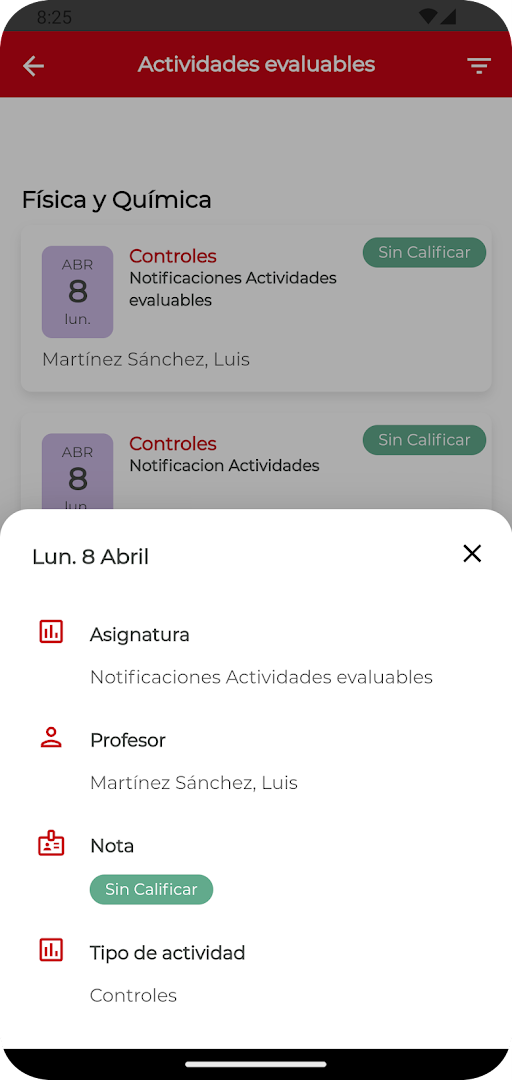The image size is (512, 1080).
Task: Tap the Física y Química section heading
Action: click(x=116, y=200)
